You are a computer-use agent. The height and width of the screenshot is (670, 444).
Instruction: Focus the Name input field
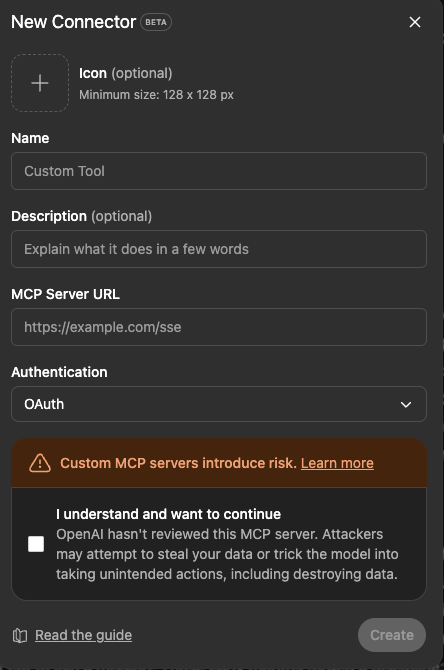pyautogui.click(x=219, y=171)
